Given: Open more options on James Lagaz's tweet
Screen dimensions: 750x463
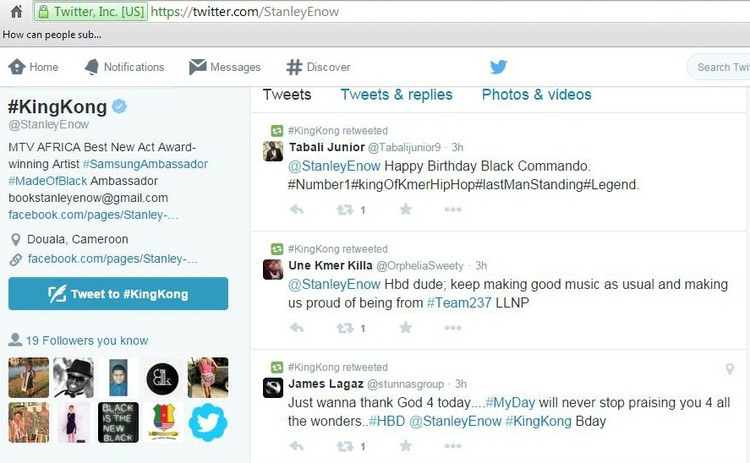Looking at the screenshot, I should (452, 446).
